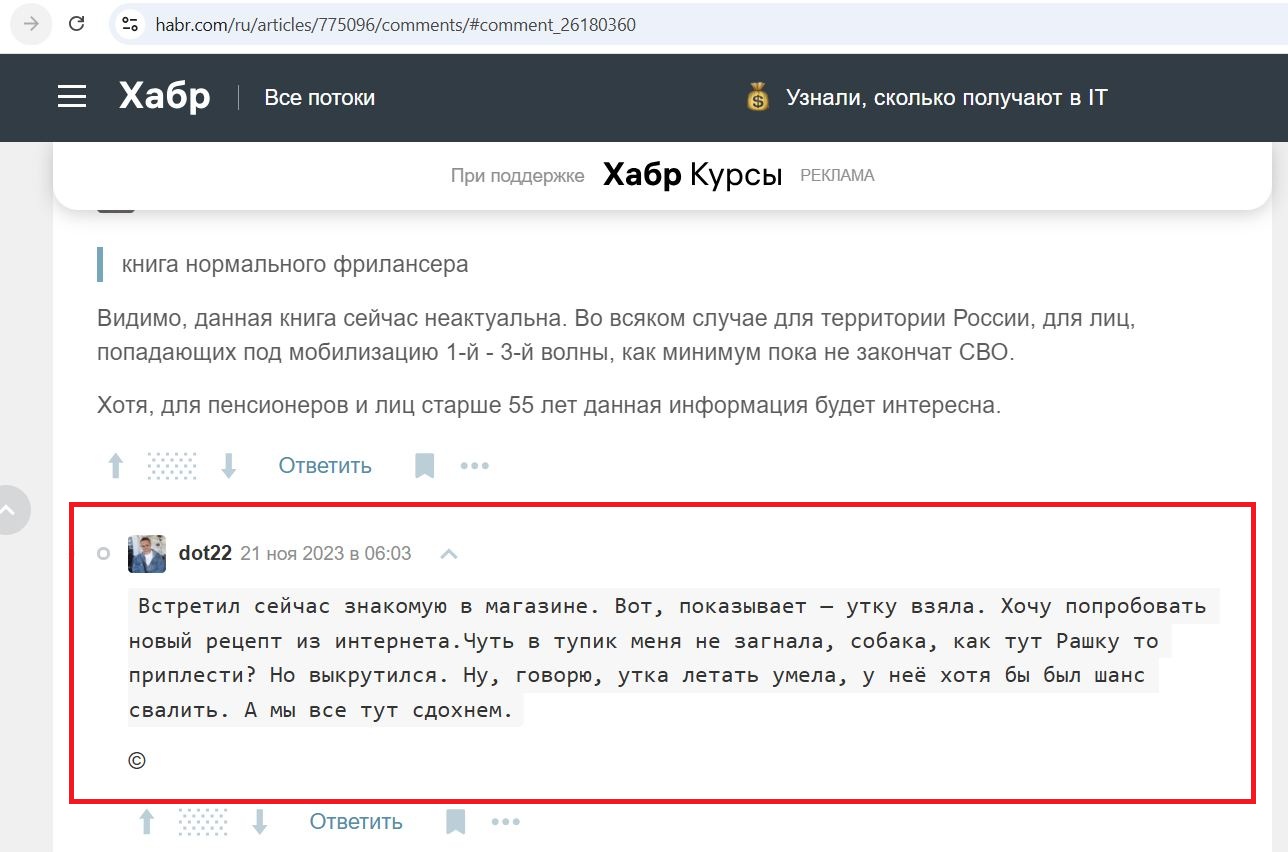This screenshot has width=1288, height=852.
Task: Click the scroll-to-top chevron on the left edge
Action: coord(10,510)
